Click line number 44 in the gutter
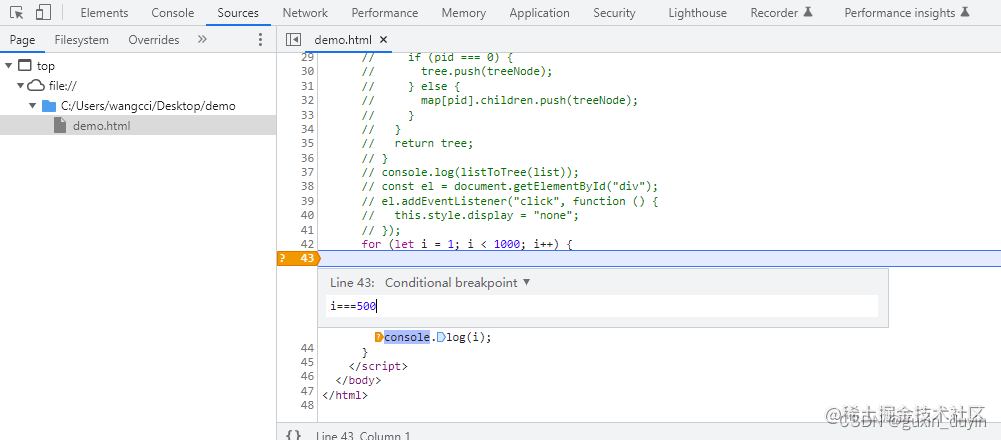This screenshot has width=1001, height=440. point(307,348)
